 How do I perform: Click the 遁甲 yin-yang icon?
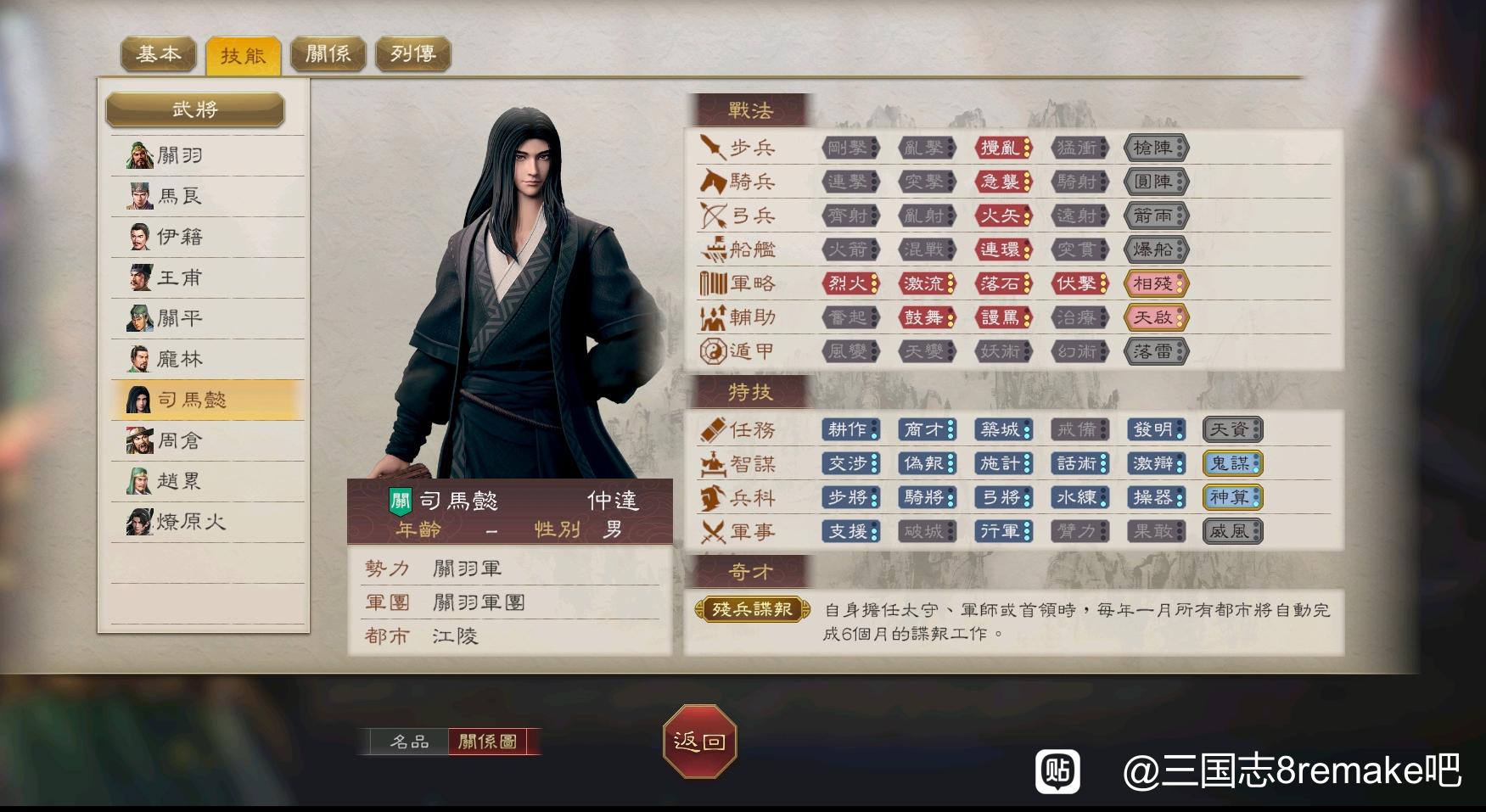click(x=712, y=350)
